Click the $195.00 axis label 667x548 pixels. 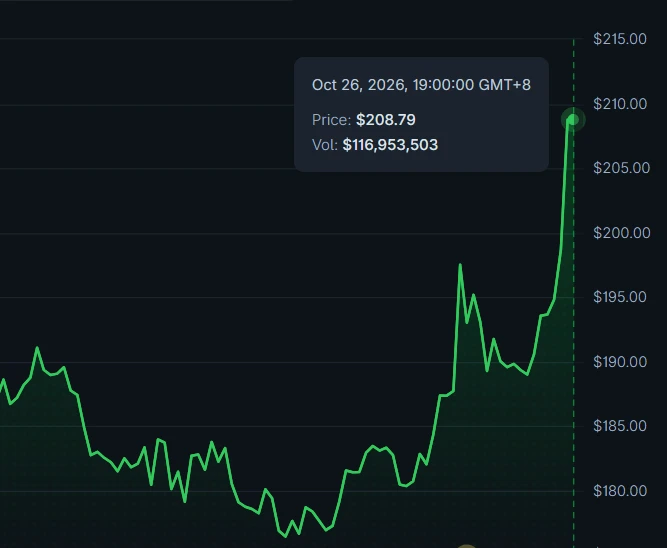tap(620, 297)
